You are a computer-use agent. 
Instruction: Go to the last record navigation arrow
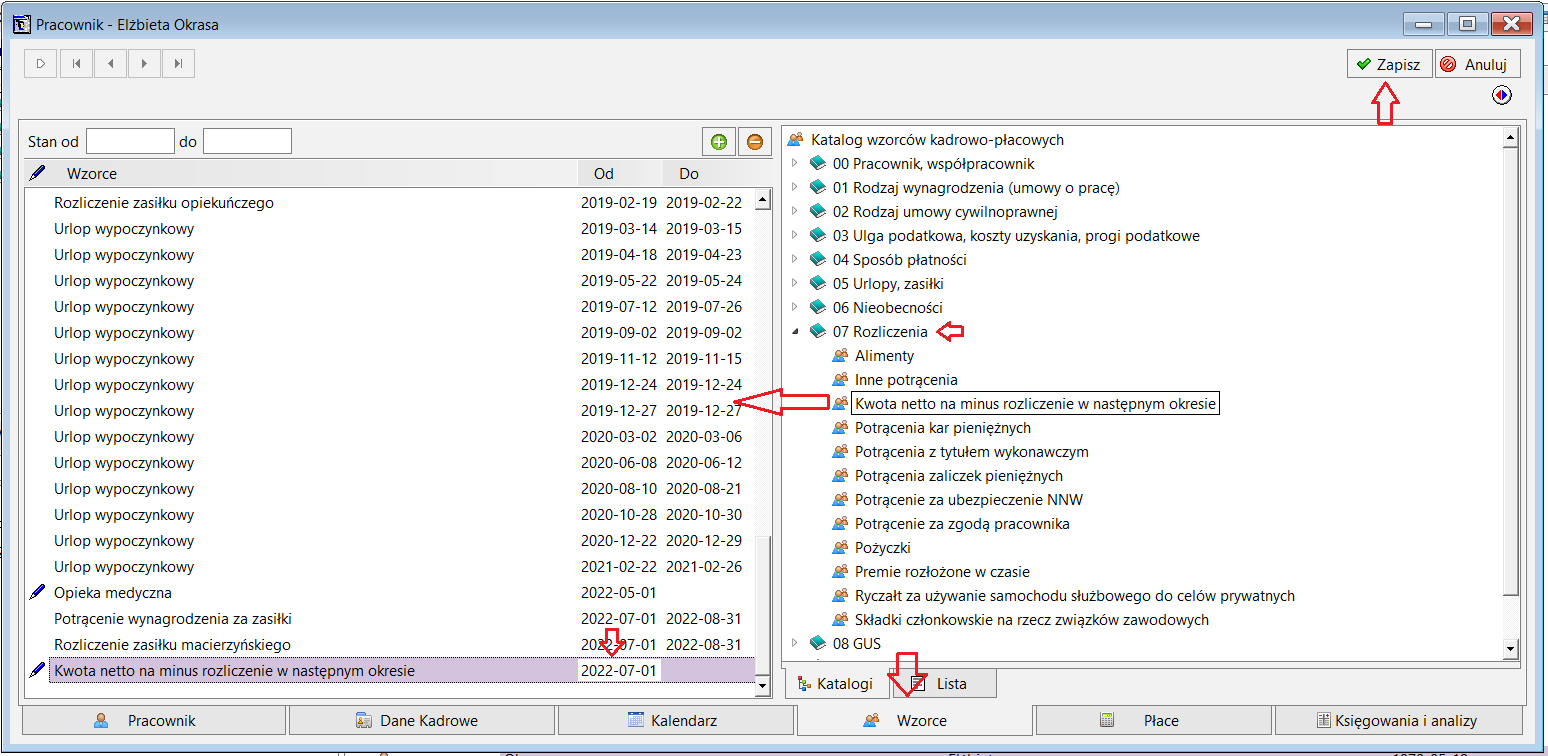(x=178, y=64)
